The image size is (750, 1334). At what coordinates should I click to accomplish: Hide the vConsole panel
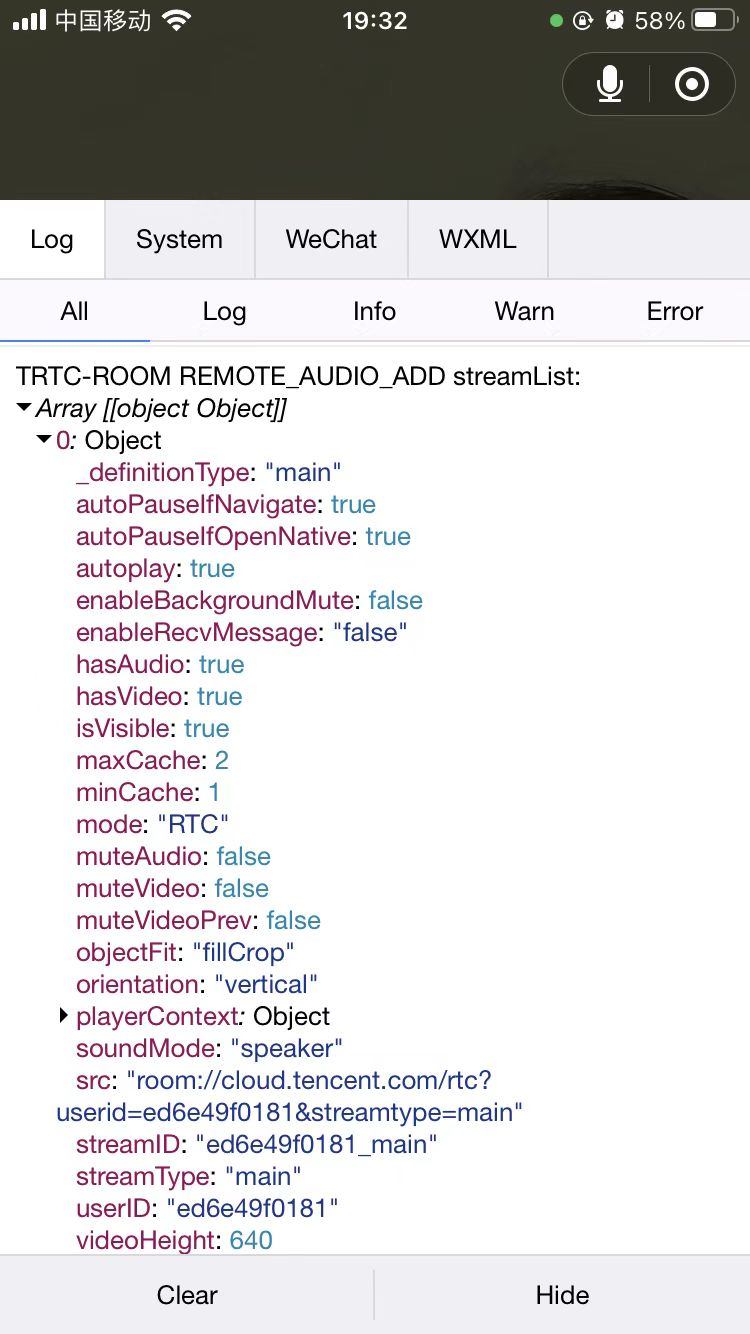[x=563, y=1295]
